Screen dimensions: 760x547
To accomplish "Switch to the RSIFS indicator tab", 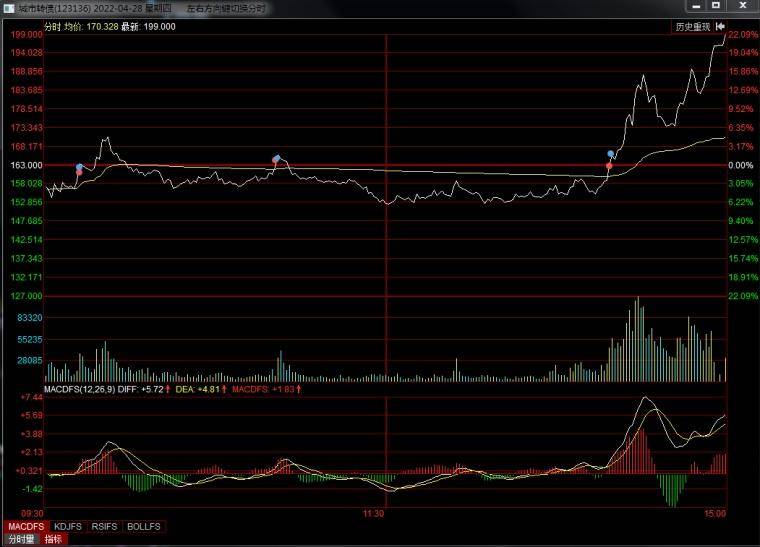I will [x=104, y=526].
